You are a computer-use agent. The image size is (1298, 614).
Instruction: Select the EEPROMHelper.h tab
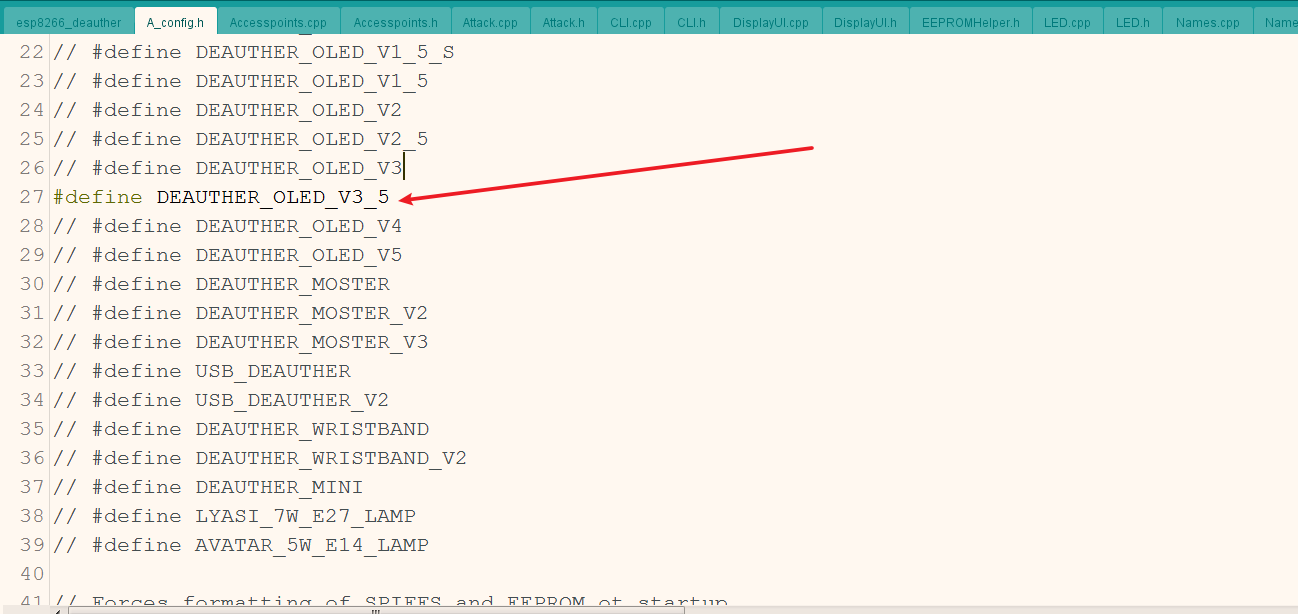click(970, 19)
